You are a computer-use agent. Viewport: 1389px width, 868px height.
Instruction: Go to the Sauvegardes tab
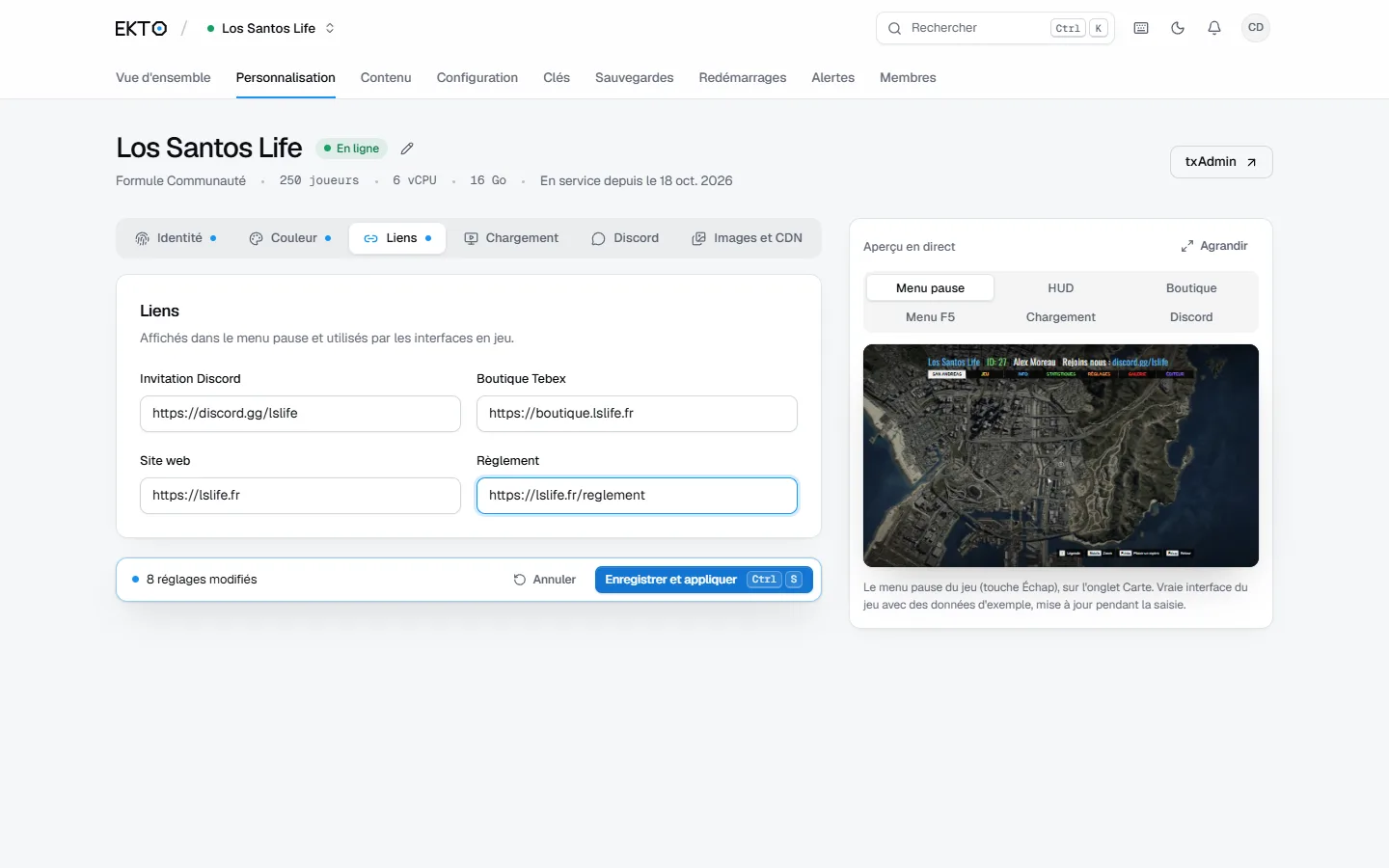point(635,77)
